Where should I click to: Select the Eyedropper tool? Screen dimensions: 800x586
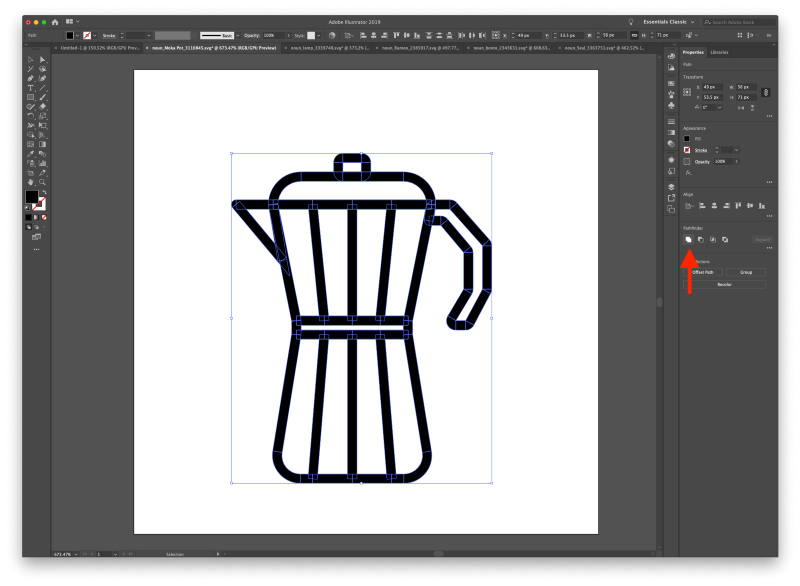tap(31, 154)
